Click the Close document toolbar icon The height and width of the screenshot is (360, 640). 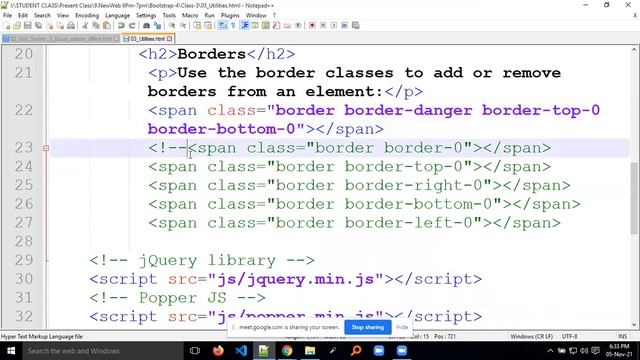click(49, 25)
